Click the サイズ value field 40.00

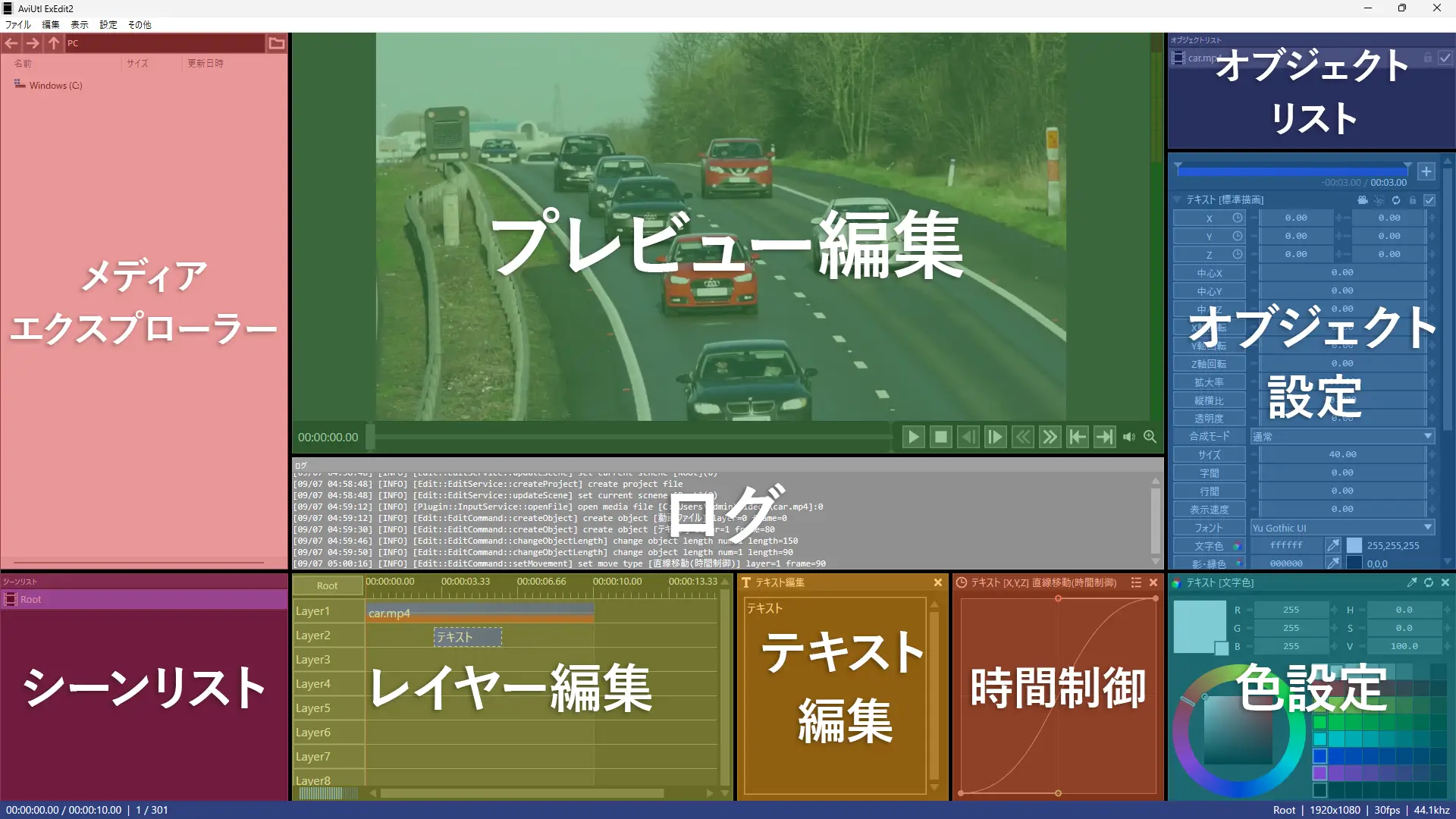[x=1342, y=455]
